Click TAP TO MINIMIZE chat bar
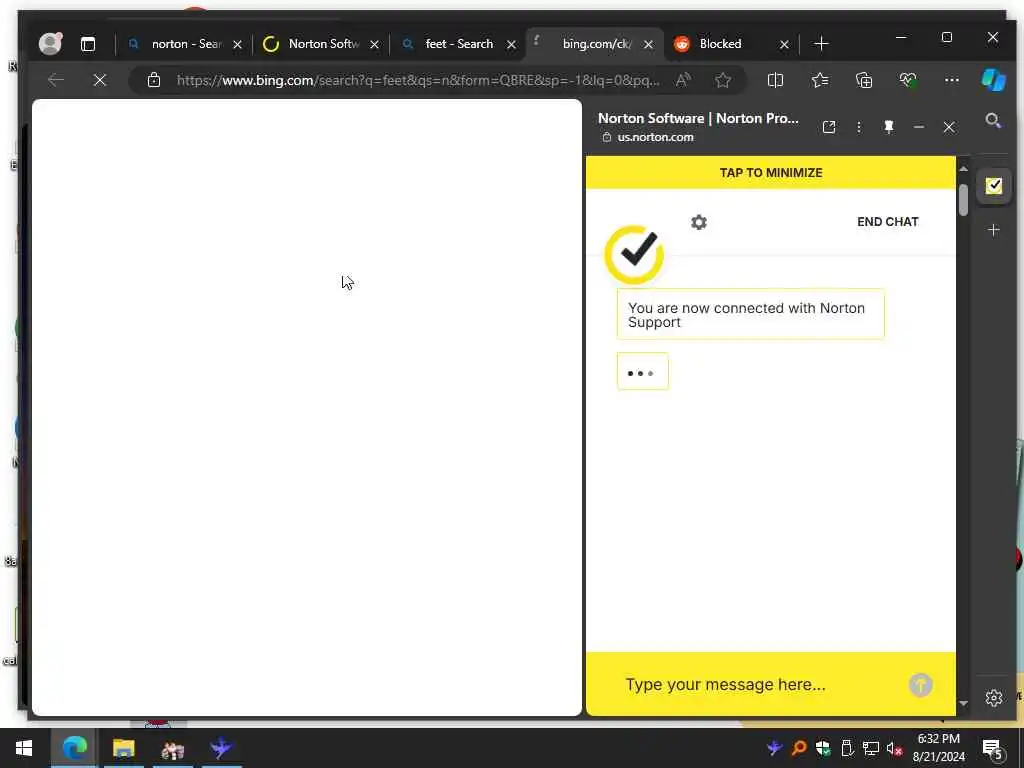Screen dimensions: 1024x768 coord(771,172)
